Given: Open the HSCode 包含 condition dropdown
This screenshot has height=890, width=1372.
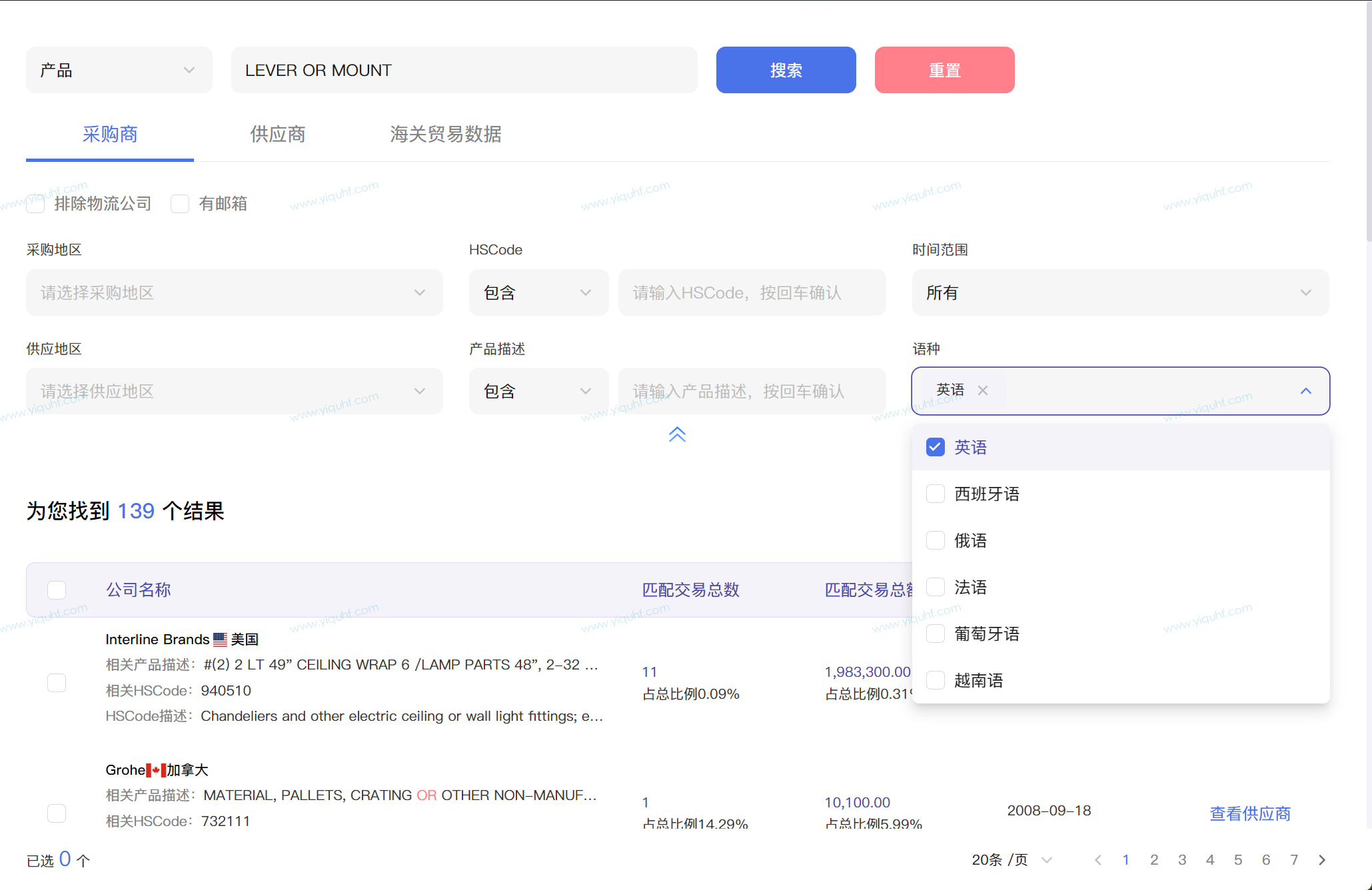Looking at the screenshot, I should tap(538, 292).
